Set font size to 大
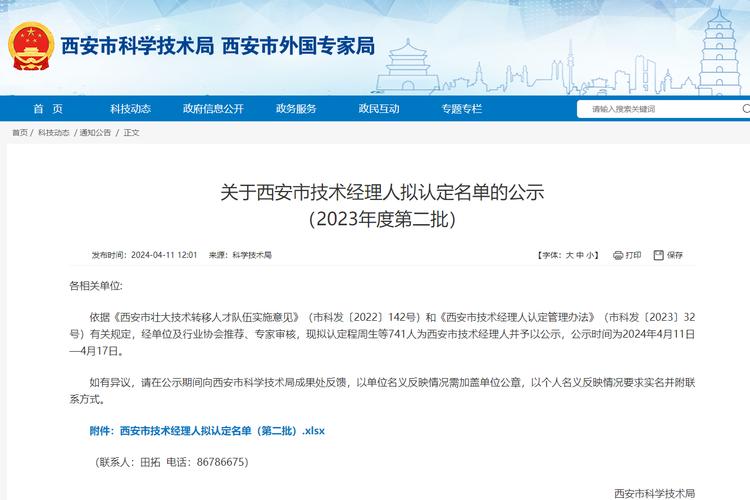This screenshot has width=750, height=500. (569, 255)
